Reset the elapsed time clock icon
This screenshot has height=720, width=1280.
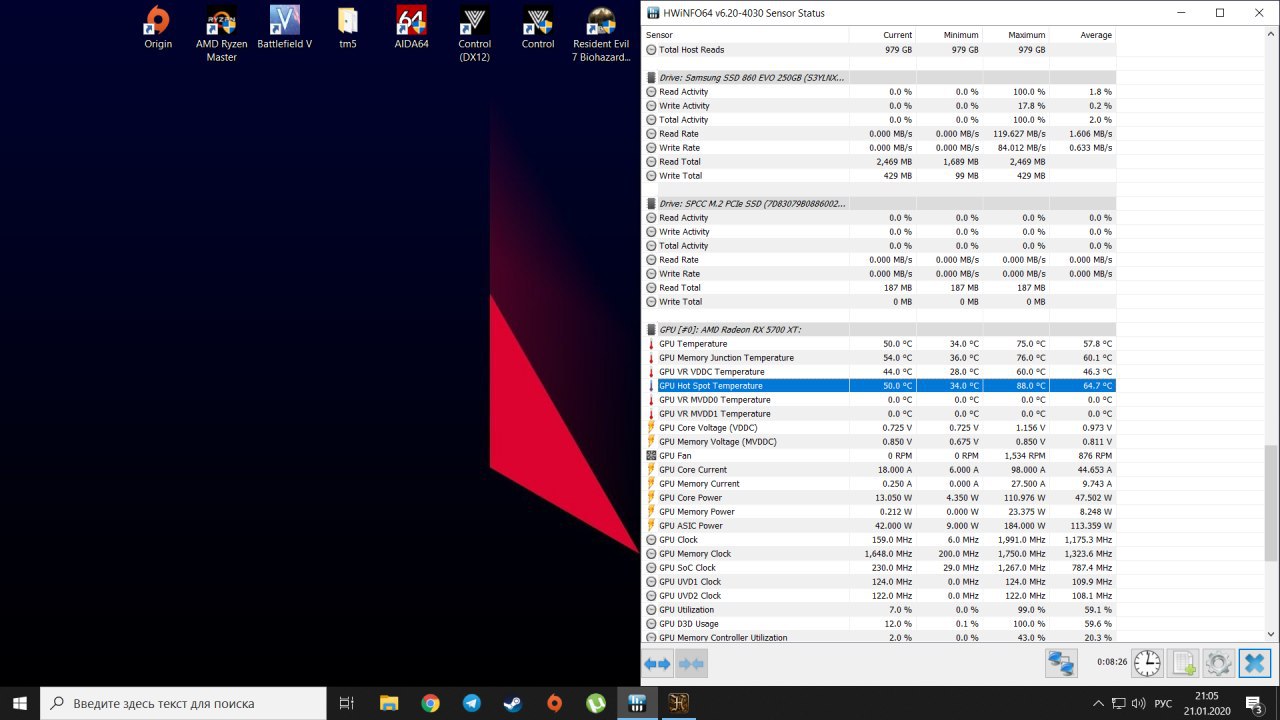(1147, 663)
